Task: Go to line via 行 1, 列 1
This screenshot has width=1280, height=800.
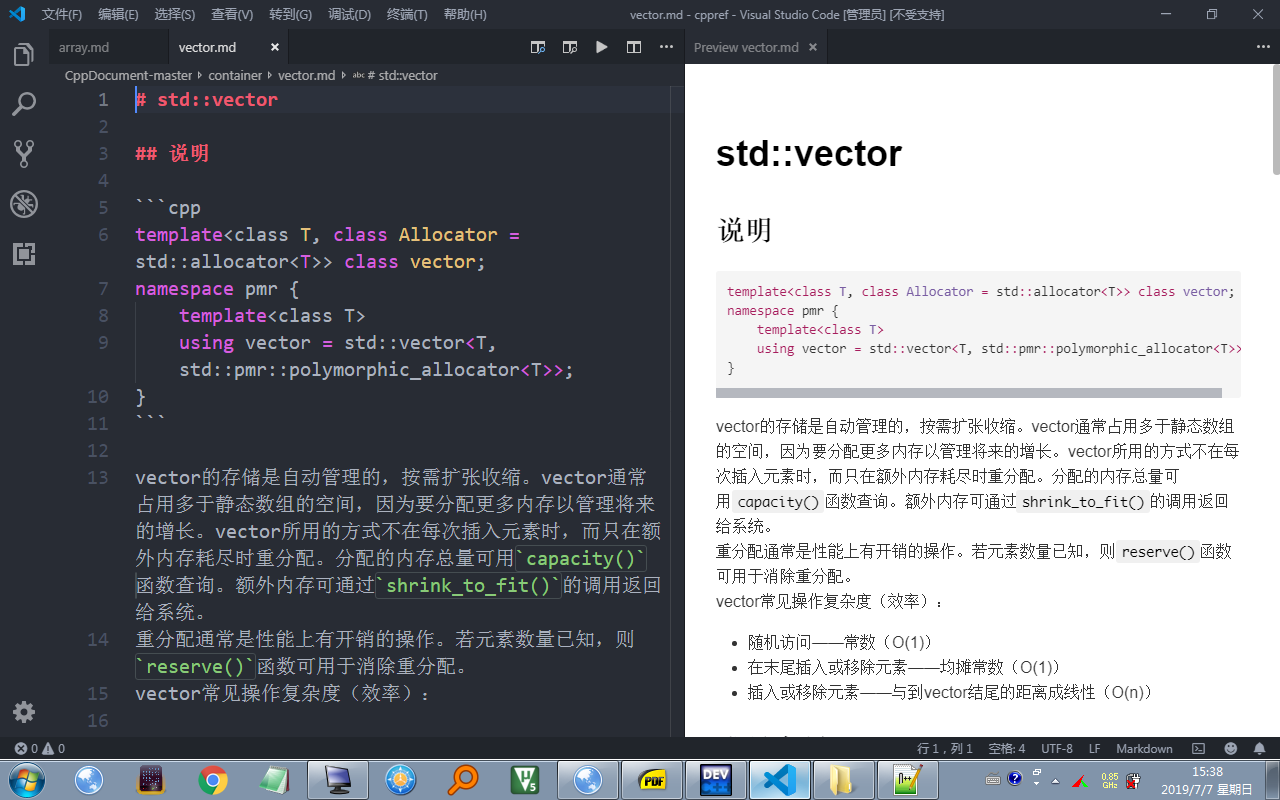Action: 945,748
